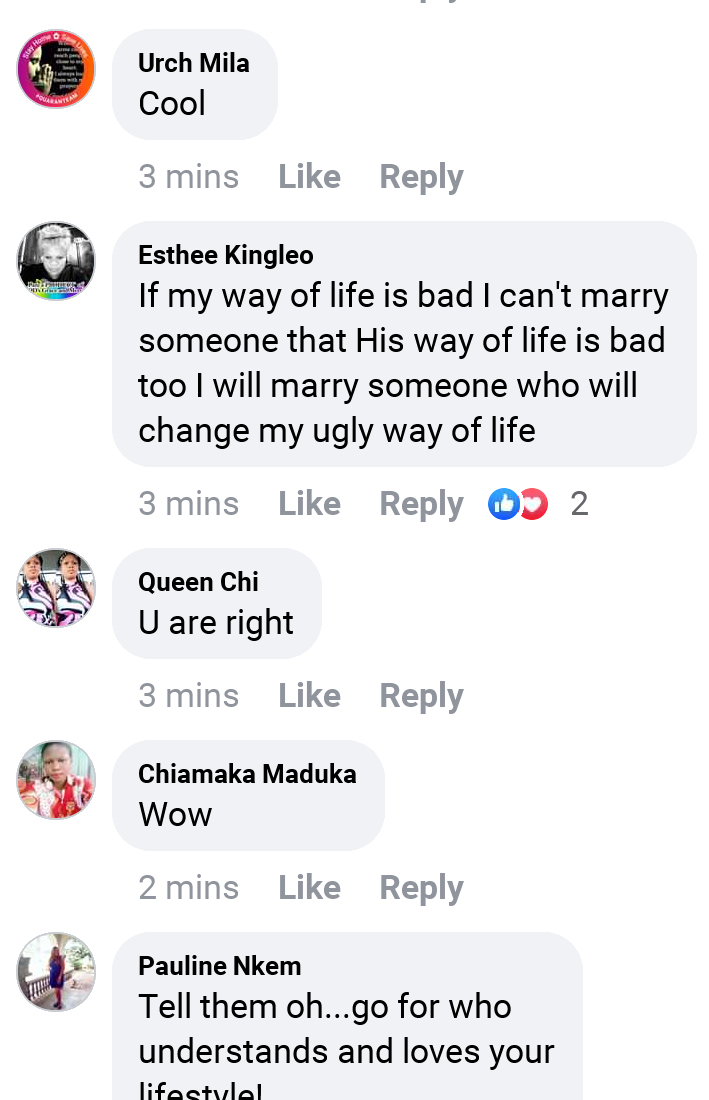Screen dimensions: 709x1100
Task: Visit Queen Chi's profile via name
Action: 198,582
